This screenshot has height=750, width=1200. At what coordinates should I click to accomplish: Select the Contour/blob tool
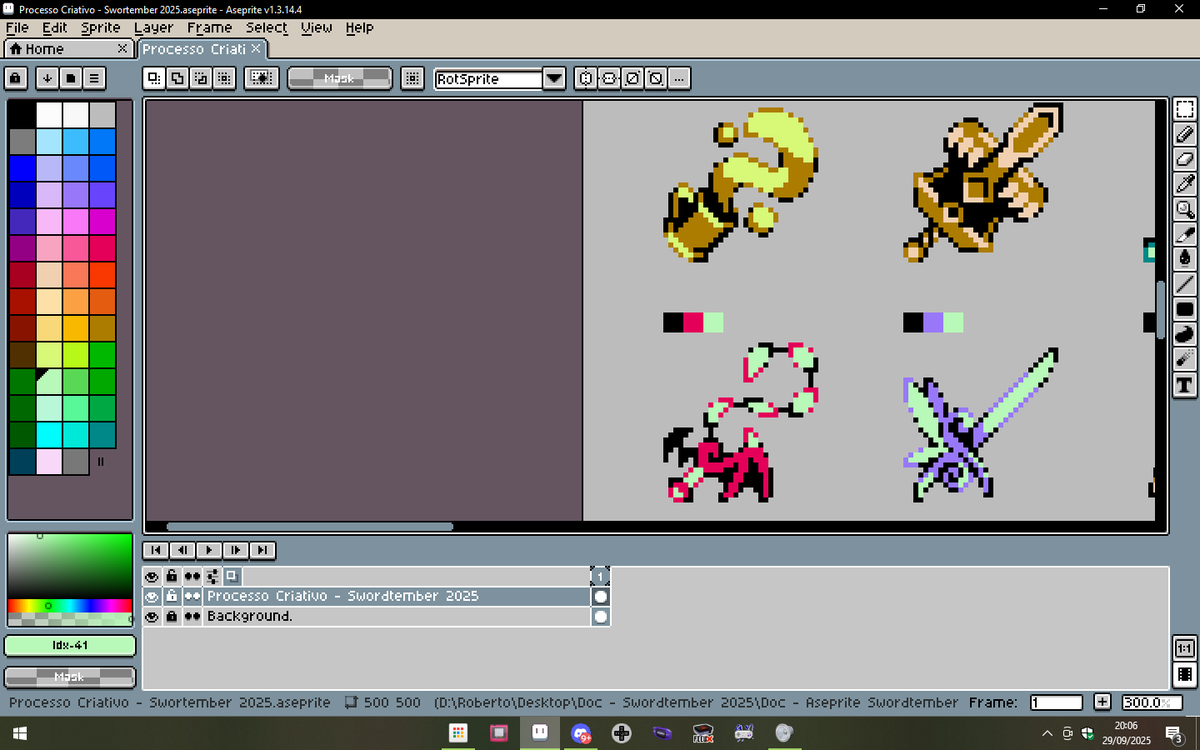point(1184,334)
